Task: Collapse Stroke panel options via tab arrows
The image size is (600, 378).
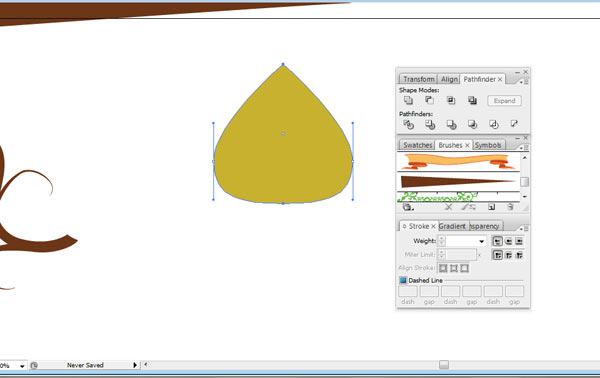Action: [404, 226]
